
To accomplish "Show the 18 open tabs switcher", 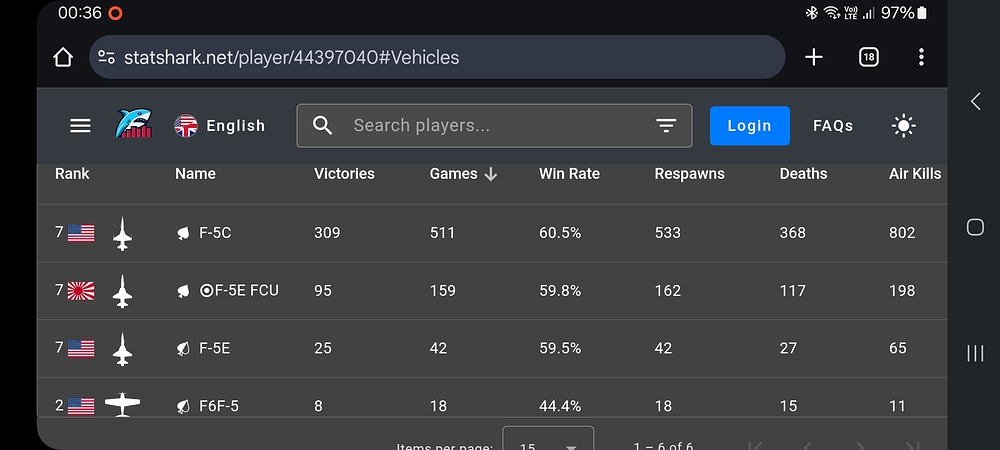I will 869,57.
